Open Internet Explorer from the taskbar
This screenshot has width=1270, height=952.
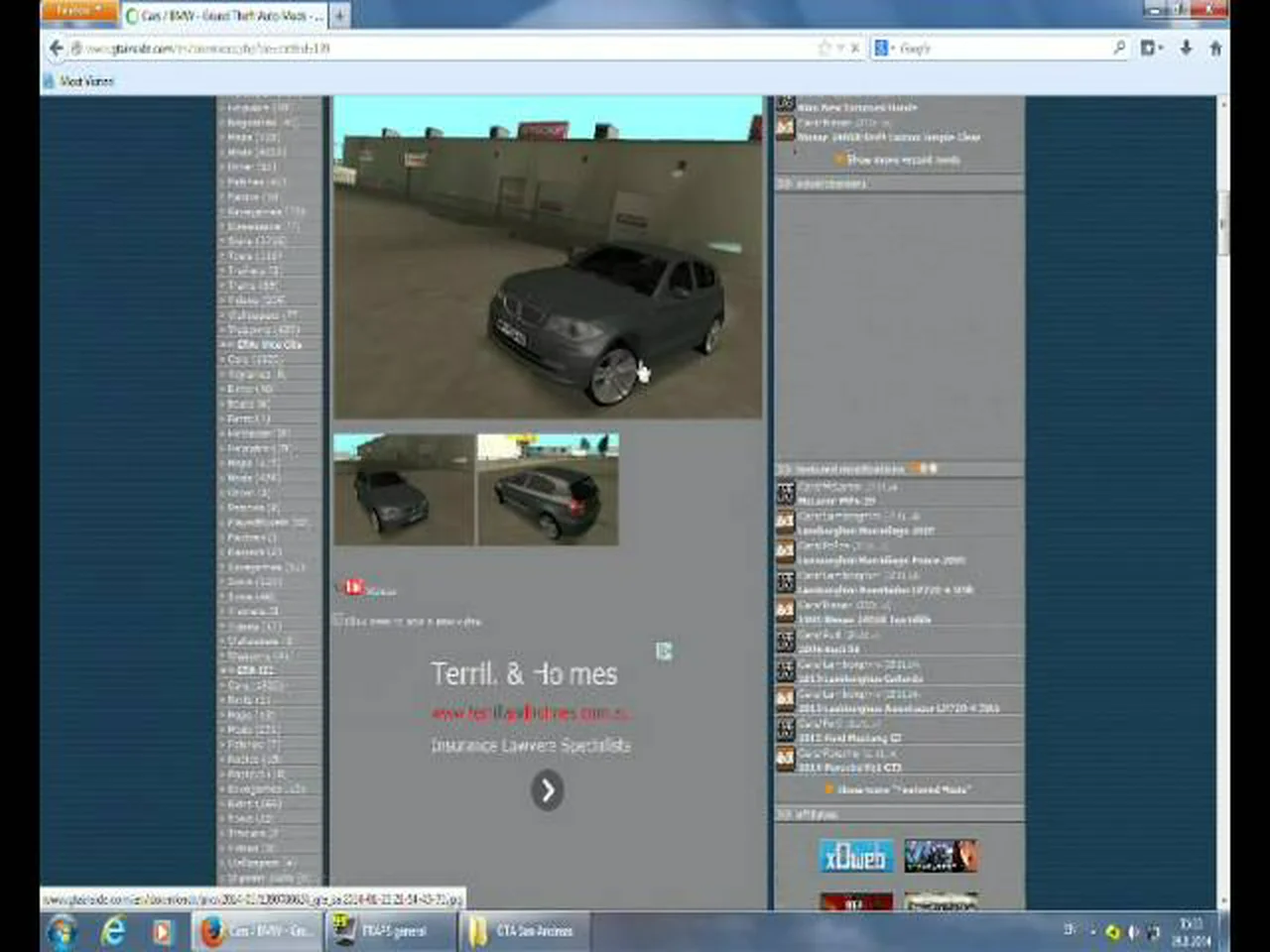point(113,931)
